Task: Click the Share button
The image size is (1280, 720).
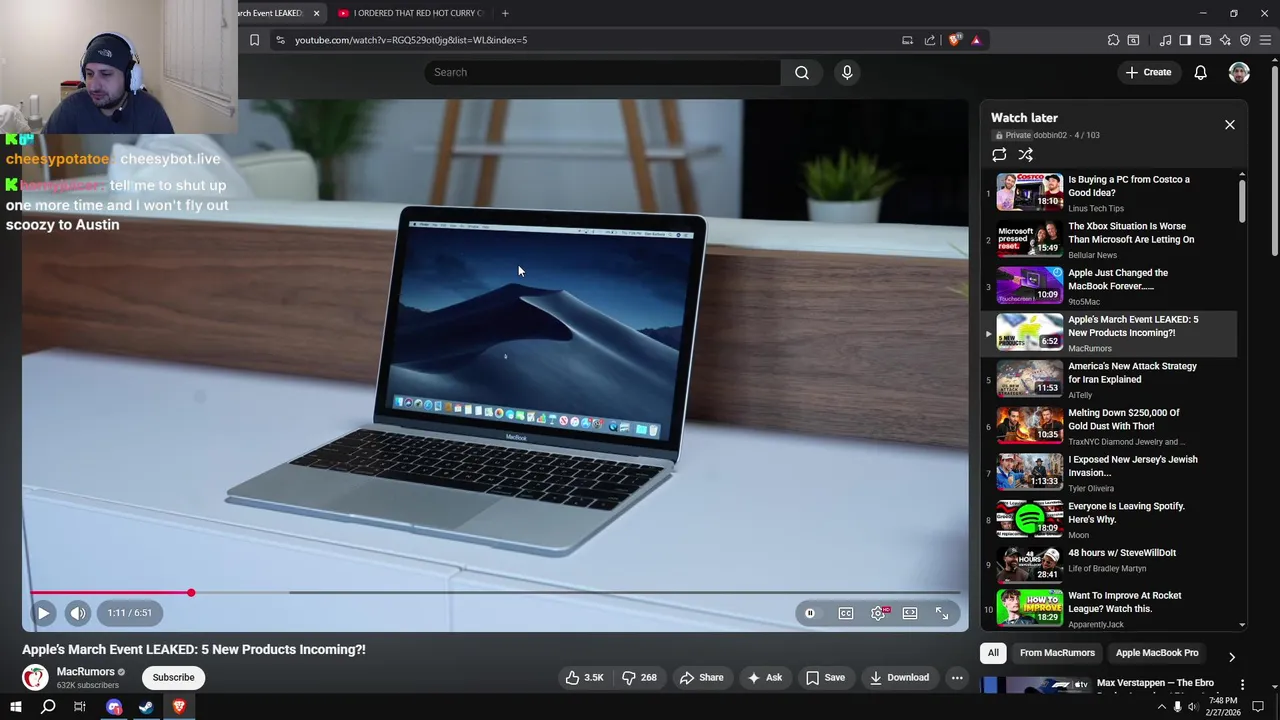Action: click(701, 677)
